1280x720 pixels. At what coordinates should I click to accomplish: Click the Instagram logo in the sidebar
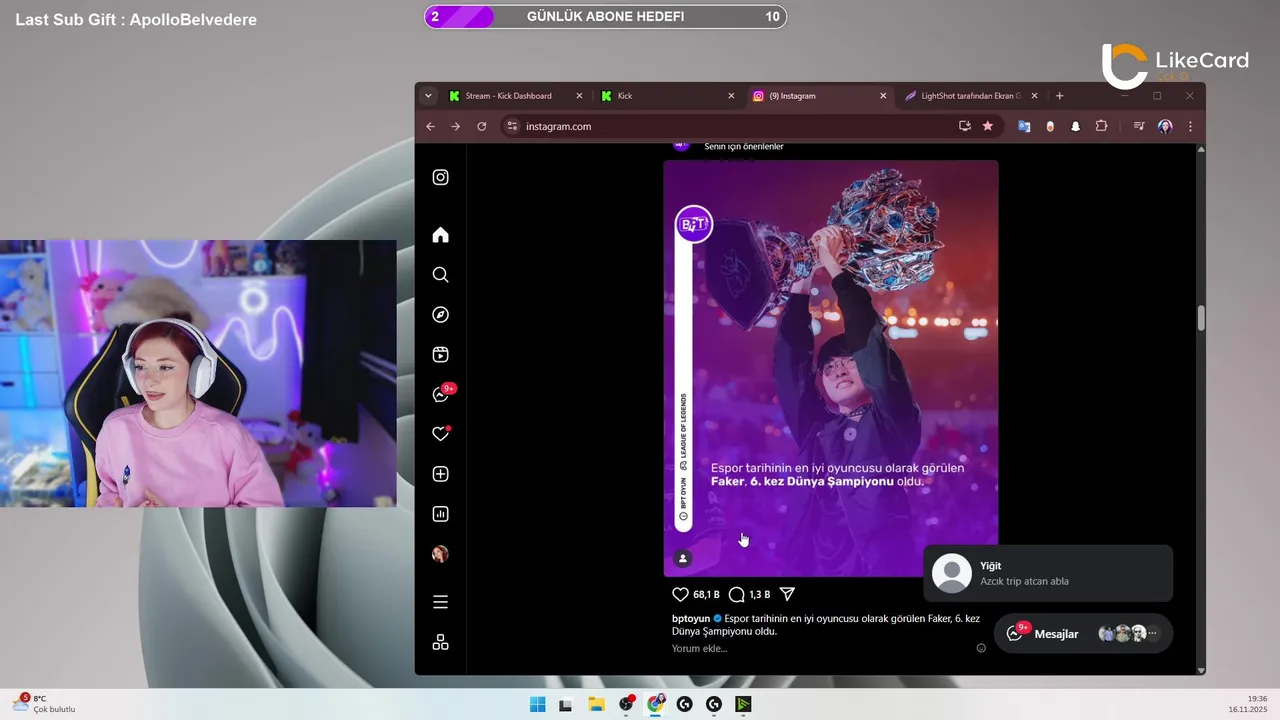tap(440, 177)
